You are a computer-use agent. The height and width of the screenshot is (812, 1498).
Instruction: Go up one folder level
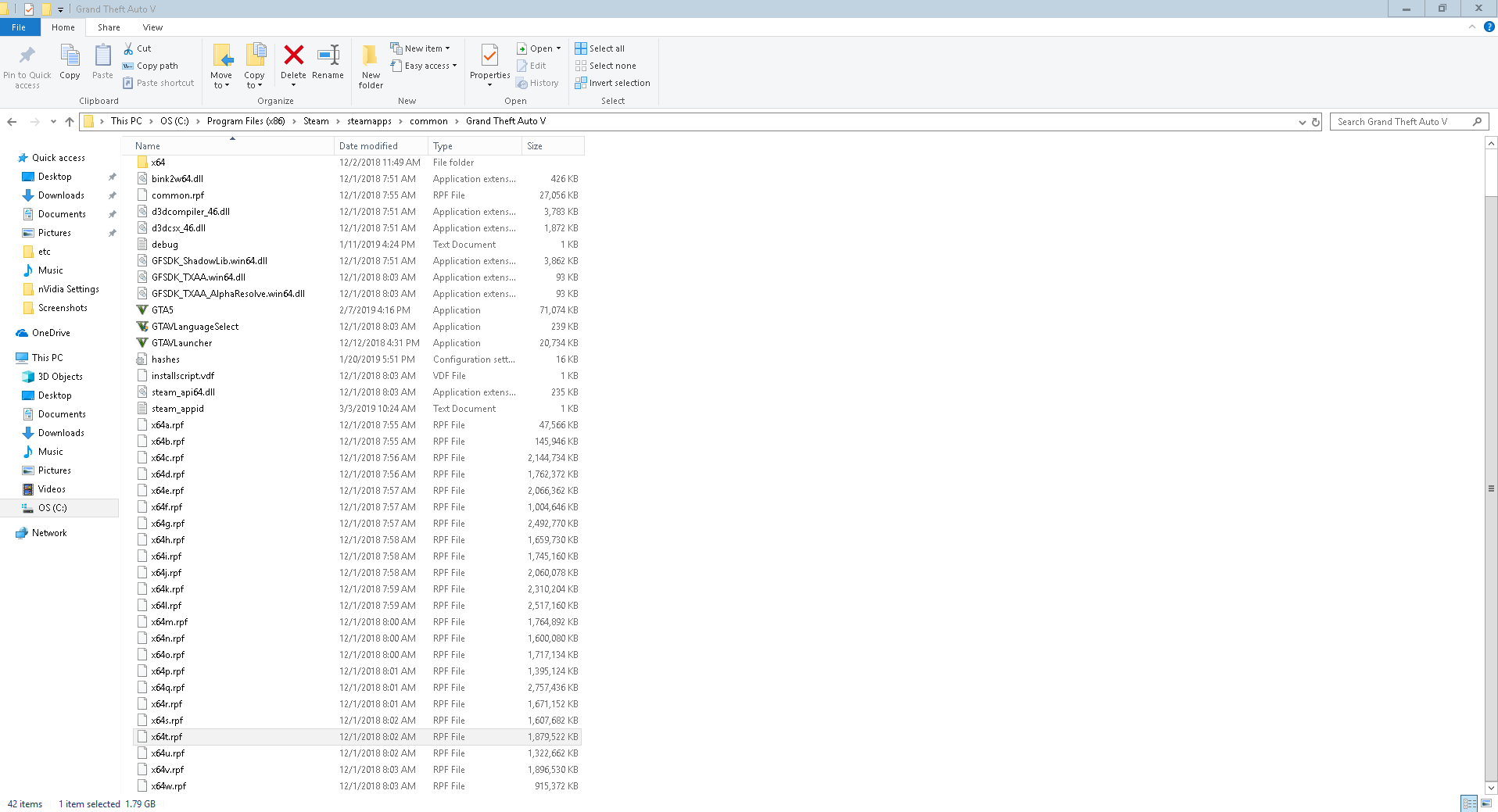click(70, 121)
